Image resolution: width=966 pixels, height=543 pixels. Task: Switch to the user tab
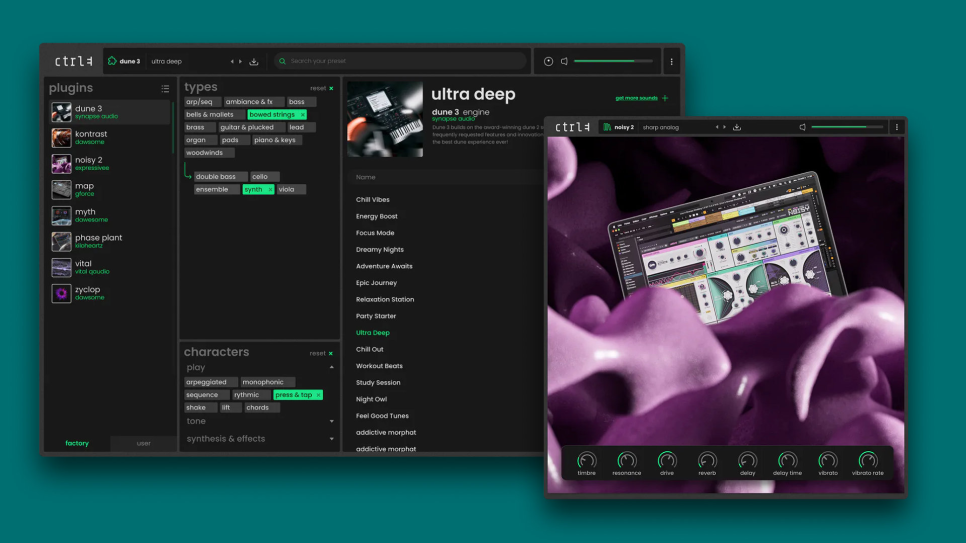(x=144, y=443)
